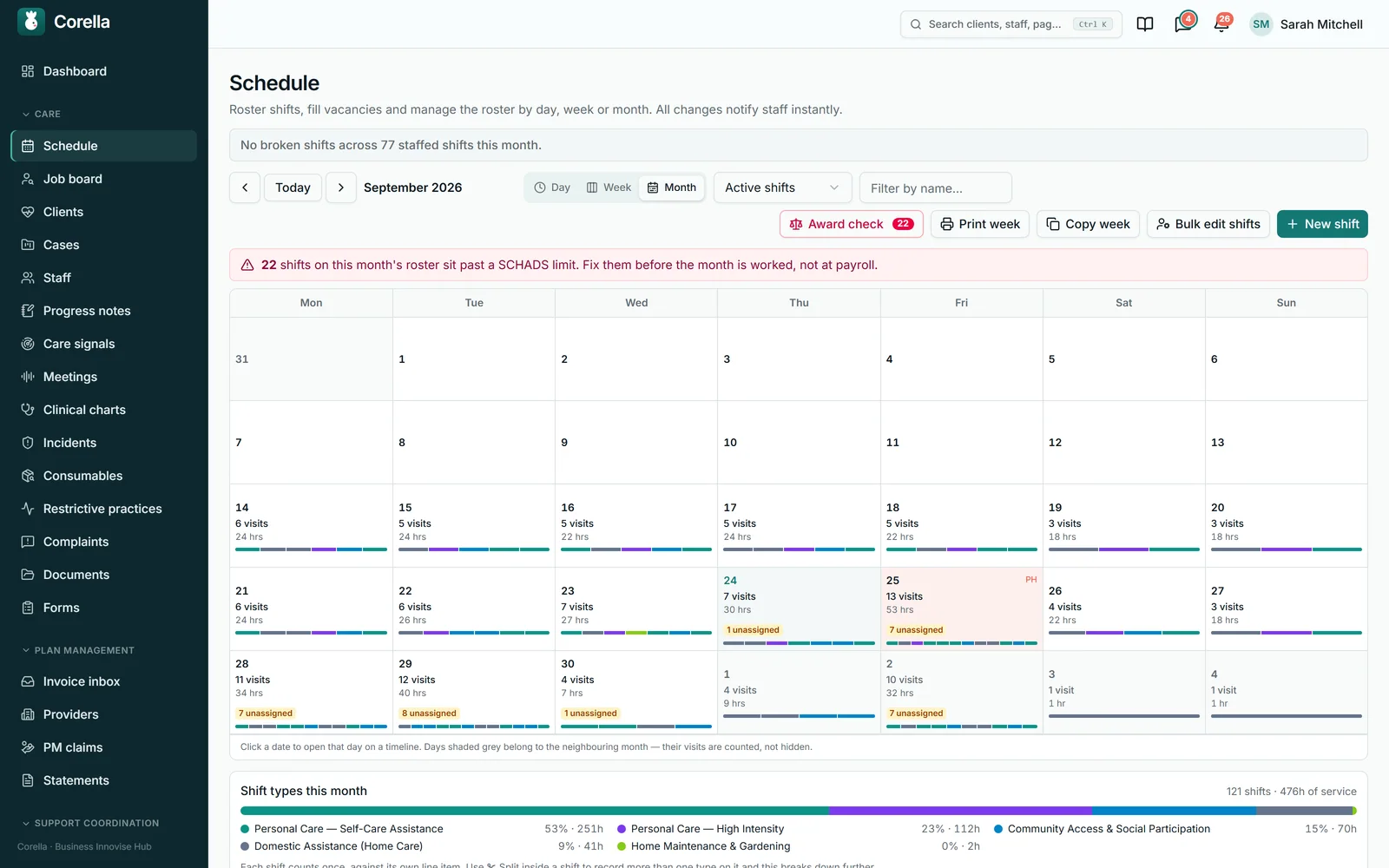Open the Active shifts dropdown

[x=782, y=187]
